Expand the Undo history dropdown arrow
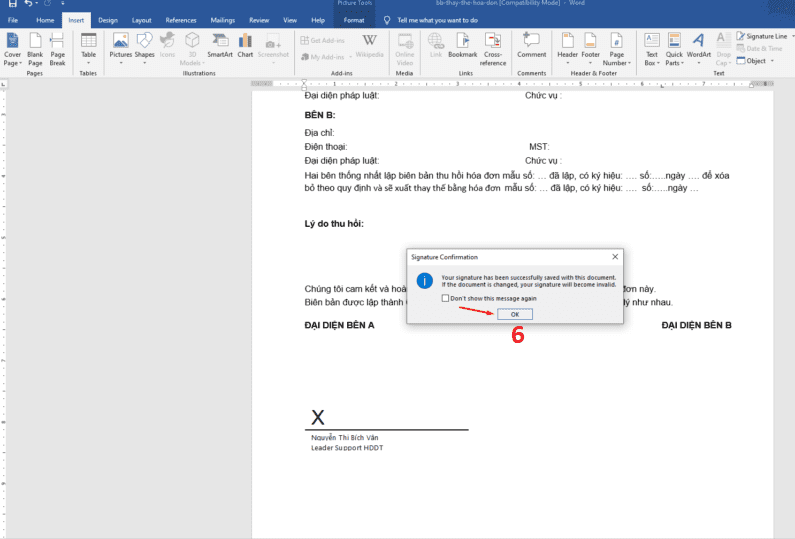Viewport: 795px width, 539px height. (x=37, y=4)
